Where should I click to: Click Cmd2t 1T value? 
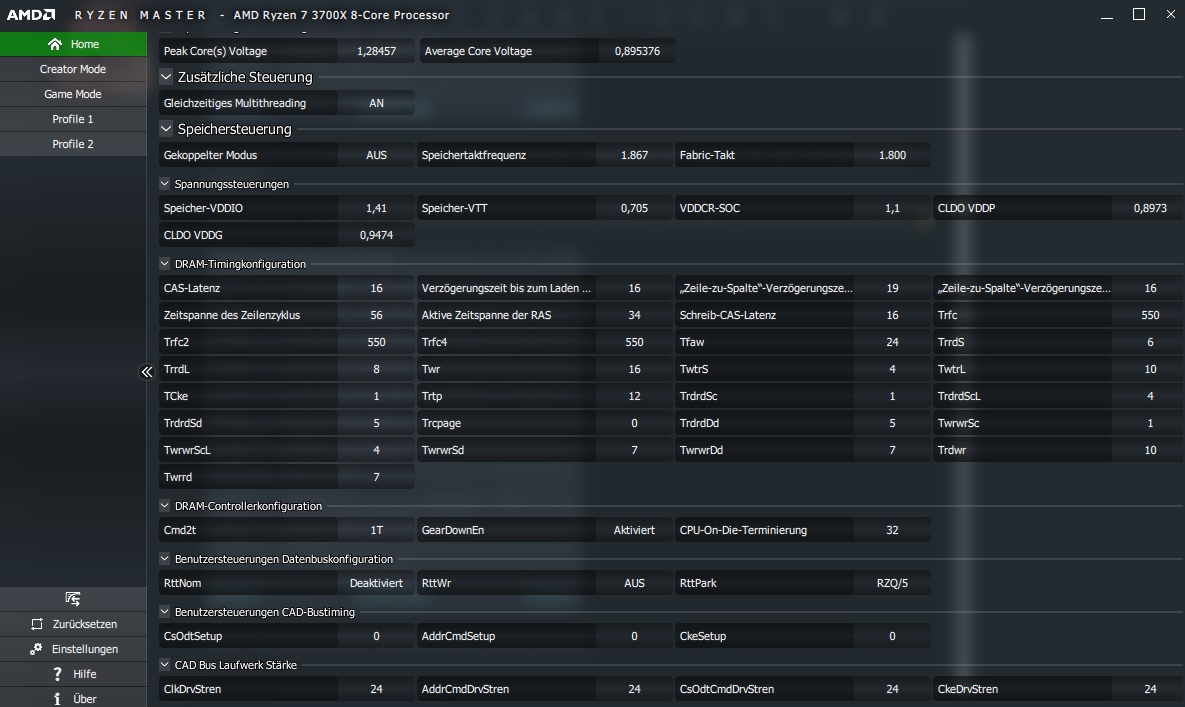(x=376, y=530)
